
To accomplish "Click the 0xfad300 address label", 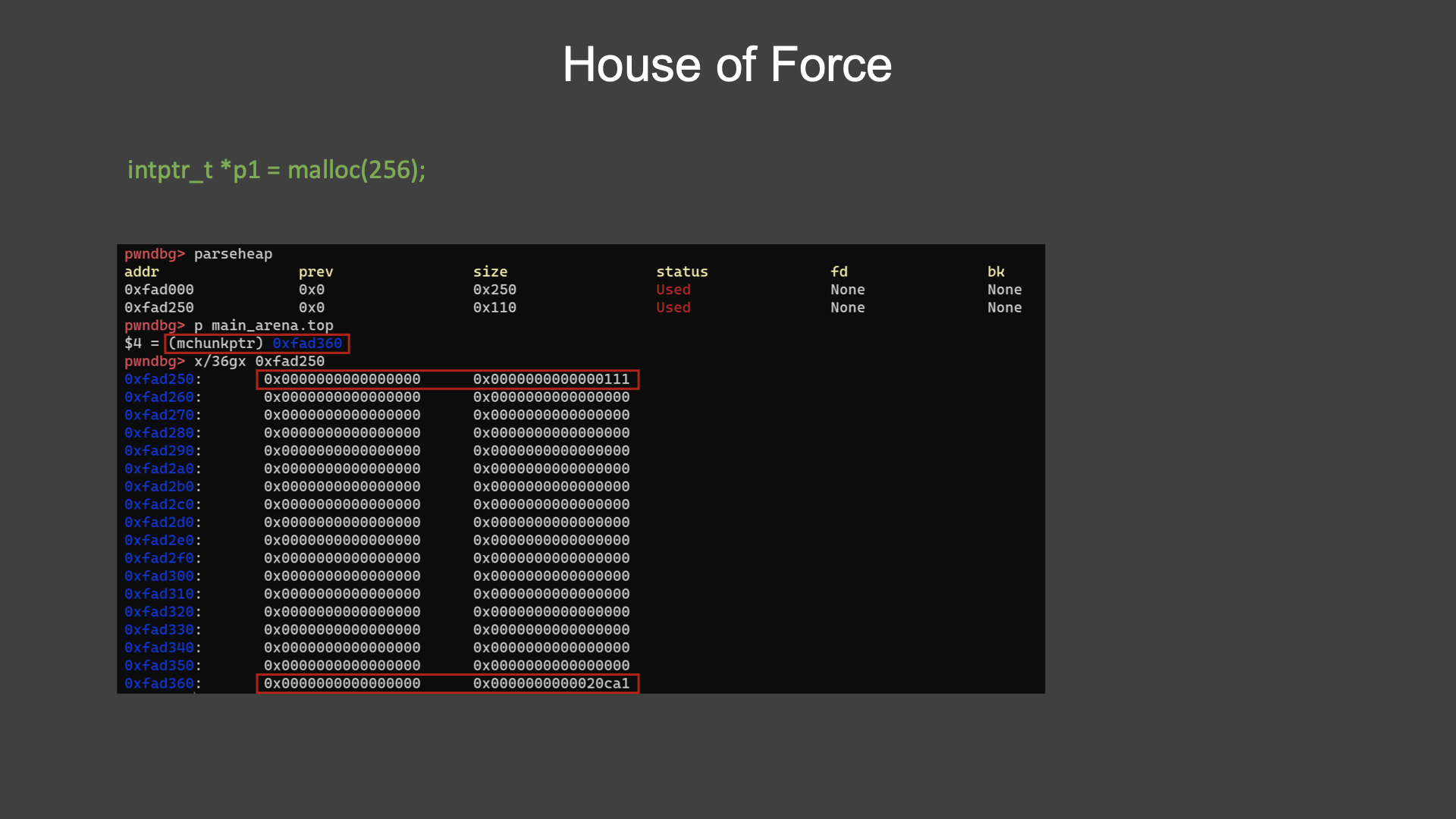I will click(x=159, y=576).
